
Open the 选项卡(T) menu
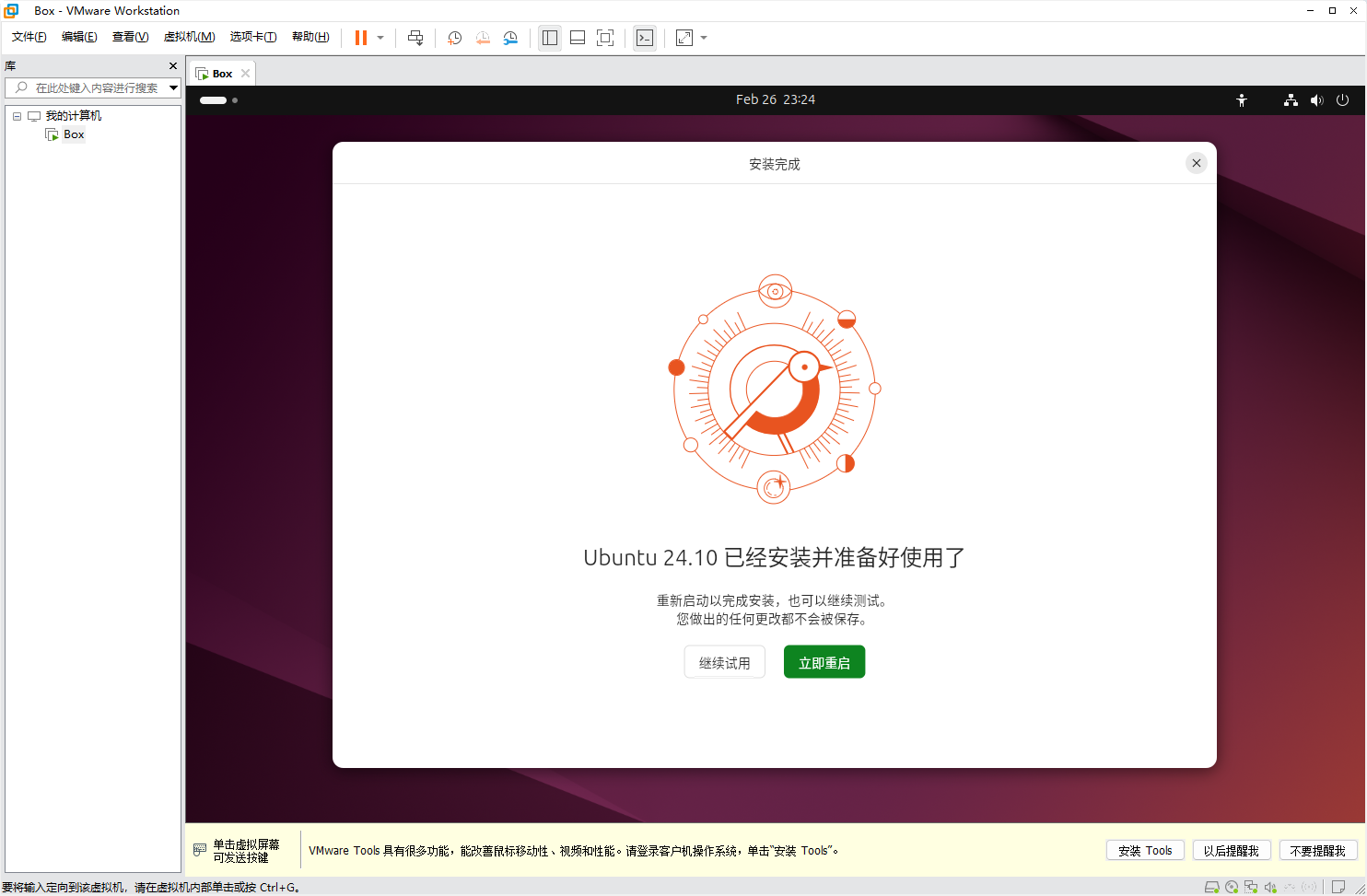tap(253, 37)
